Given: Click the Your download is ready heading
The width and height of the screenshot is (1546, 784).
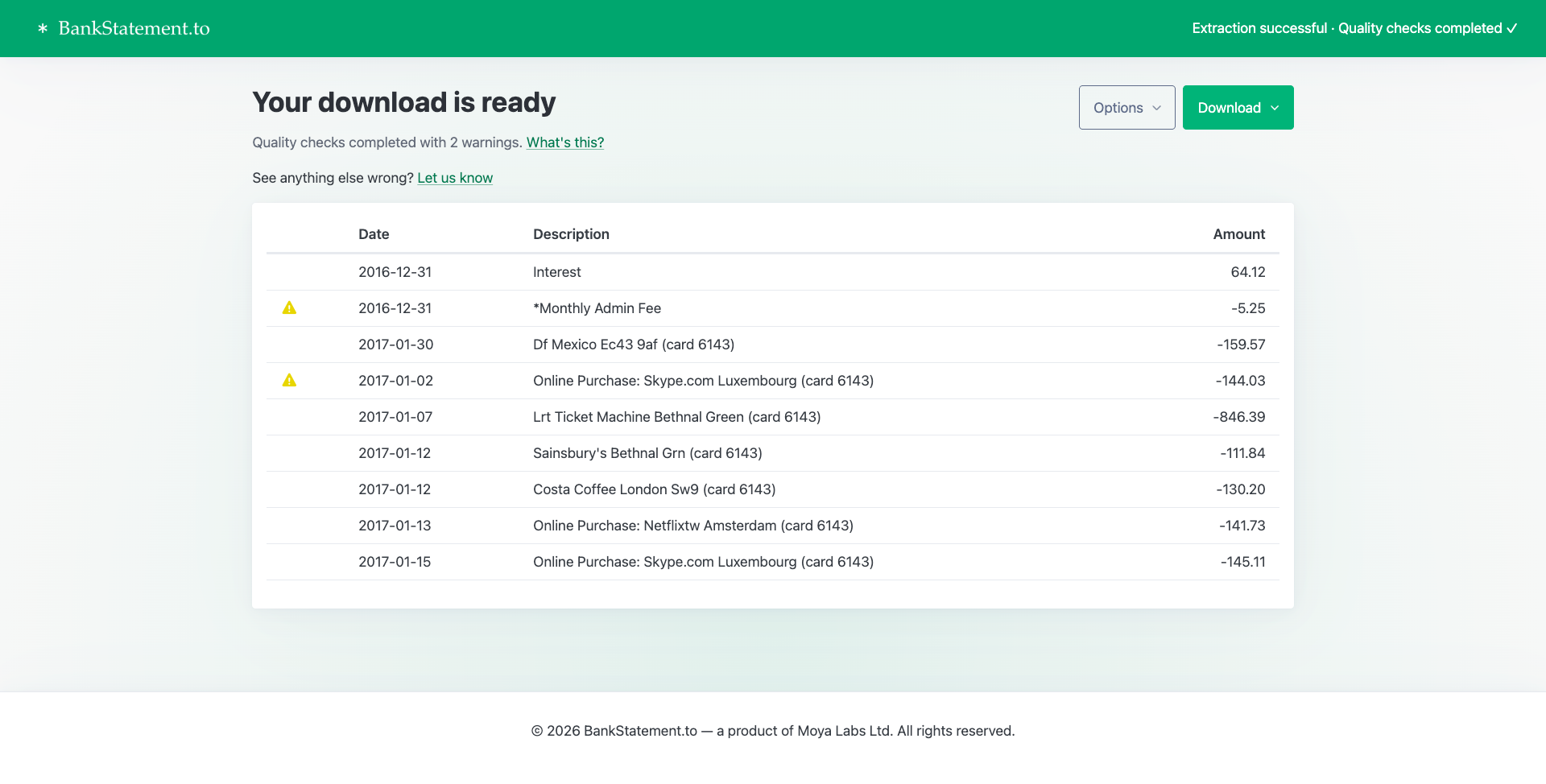Looking at the screenshot, I should click(x=404, y=102).
